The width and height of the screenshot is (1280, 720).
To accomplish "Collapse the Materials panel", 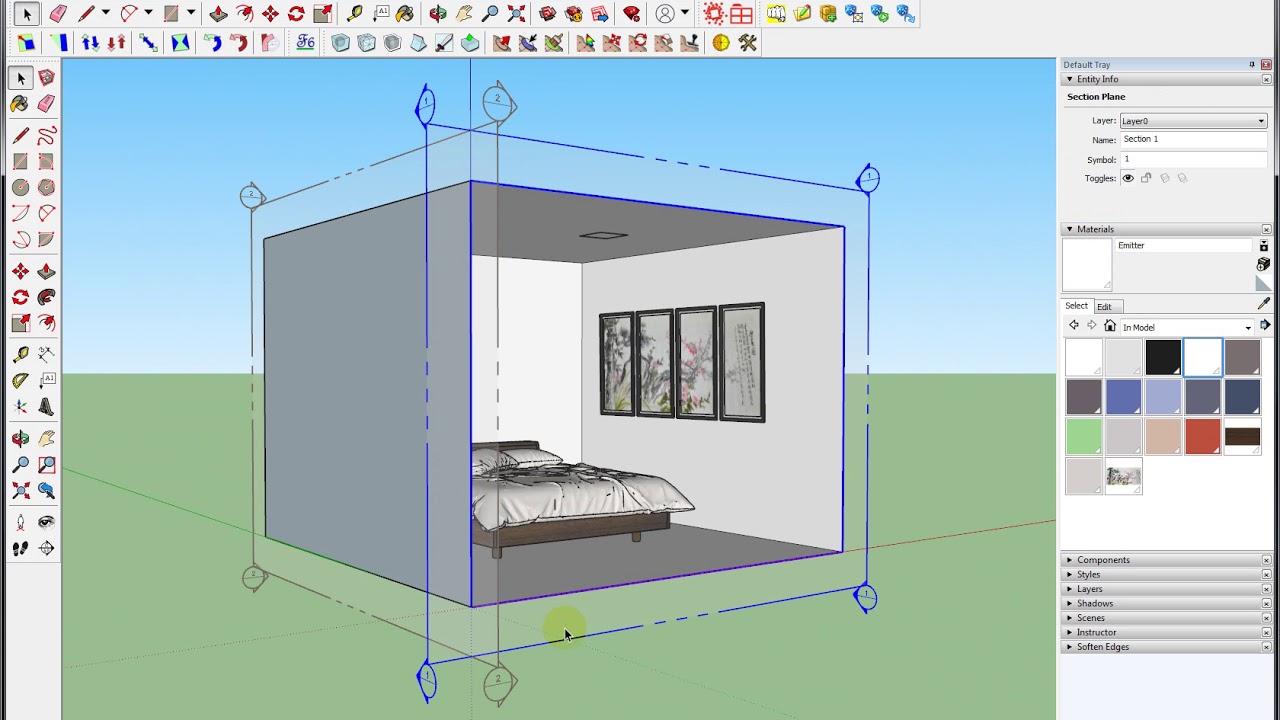I will coord(1069,229).
